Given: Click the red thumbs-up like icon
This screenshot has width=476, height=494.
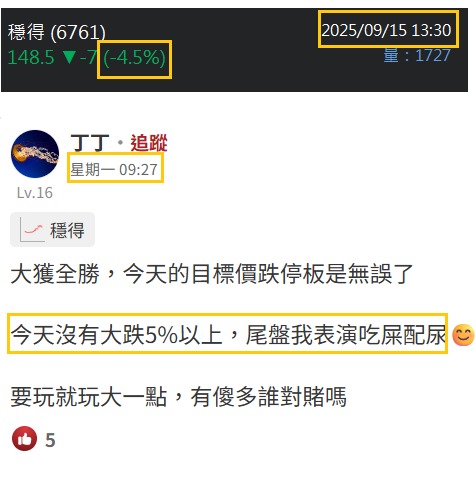Looking at the screenshot, I should (x=24, y=439).
